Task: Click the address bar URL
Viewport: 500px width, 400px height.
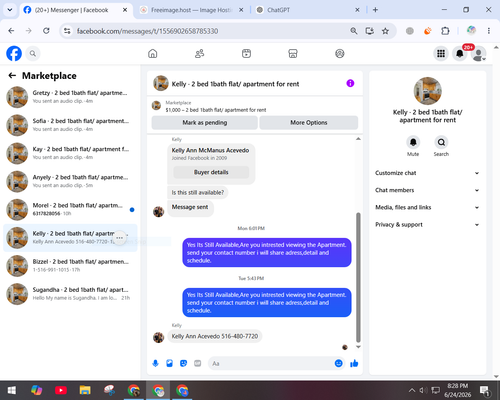Action: 147,31
